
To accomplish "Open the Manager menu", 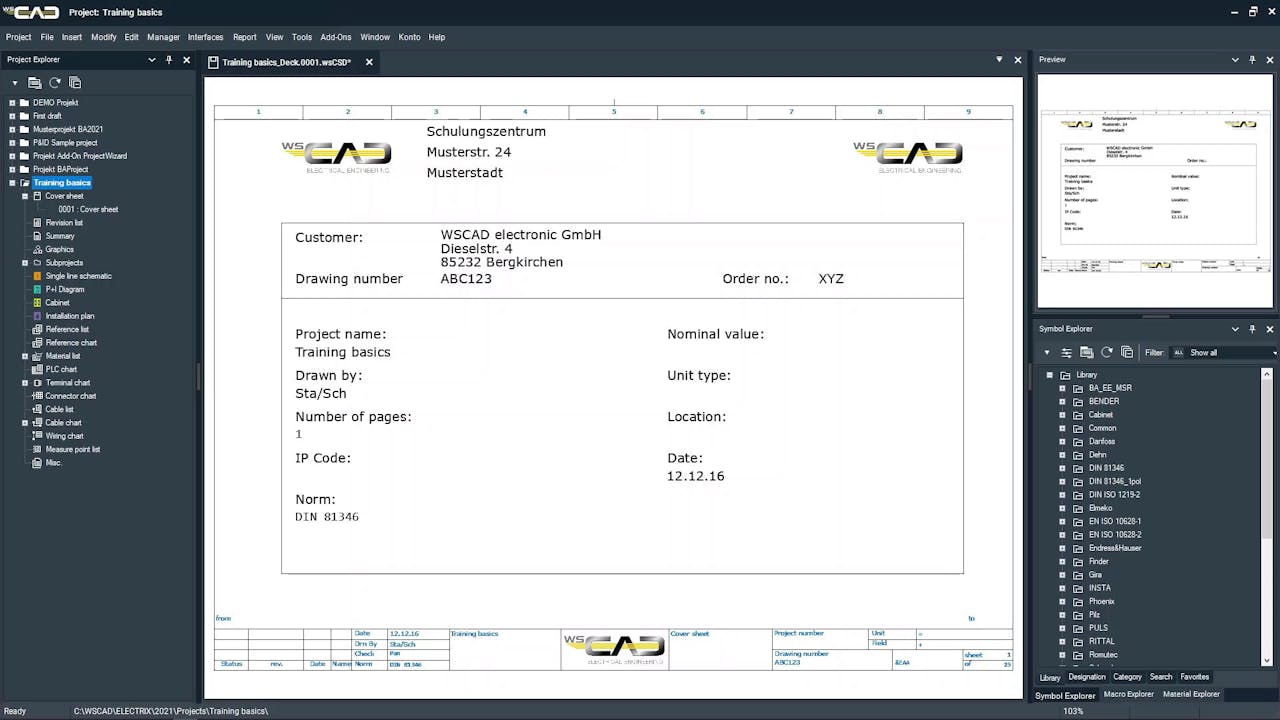I will [x=163, y=37].
